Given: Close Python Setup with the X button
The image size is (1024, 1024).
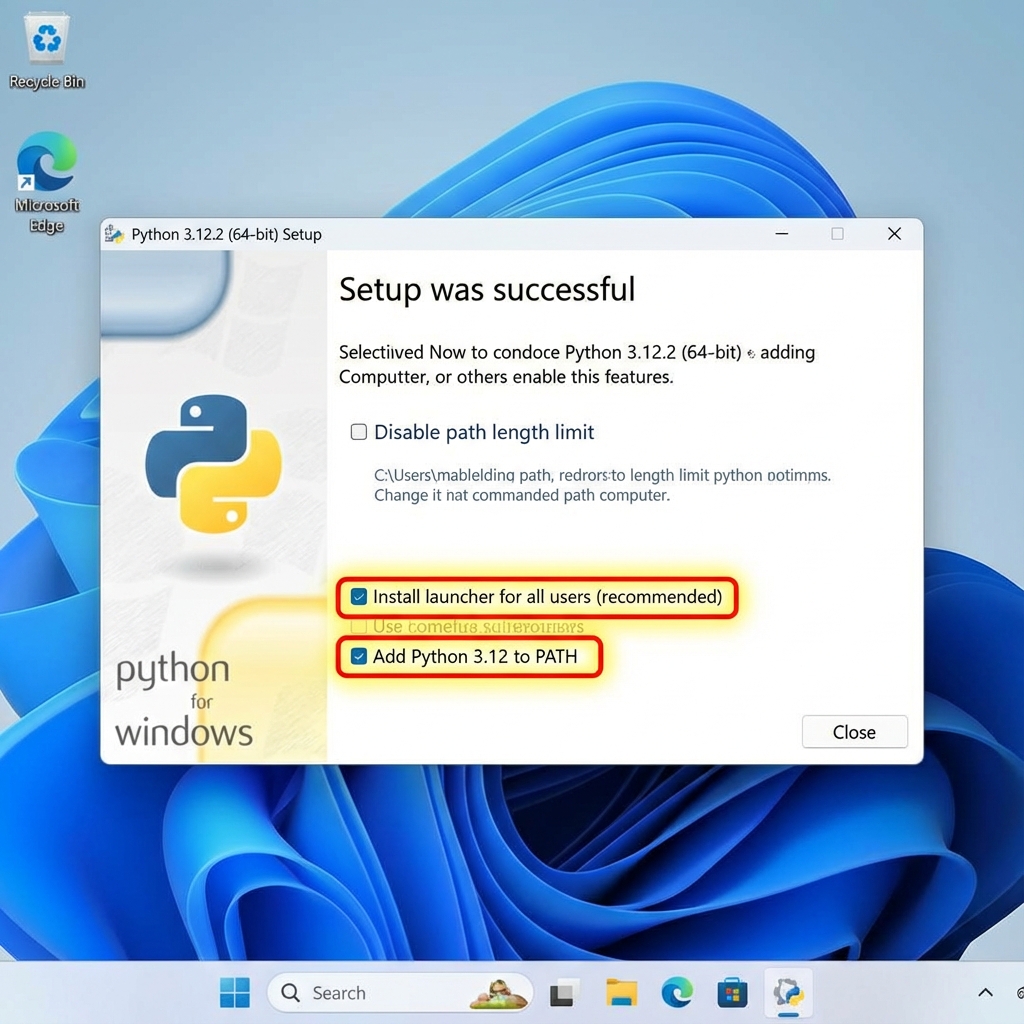Looking at the screenshot, I should pyautogui.click(x=894, y=234).
